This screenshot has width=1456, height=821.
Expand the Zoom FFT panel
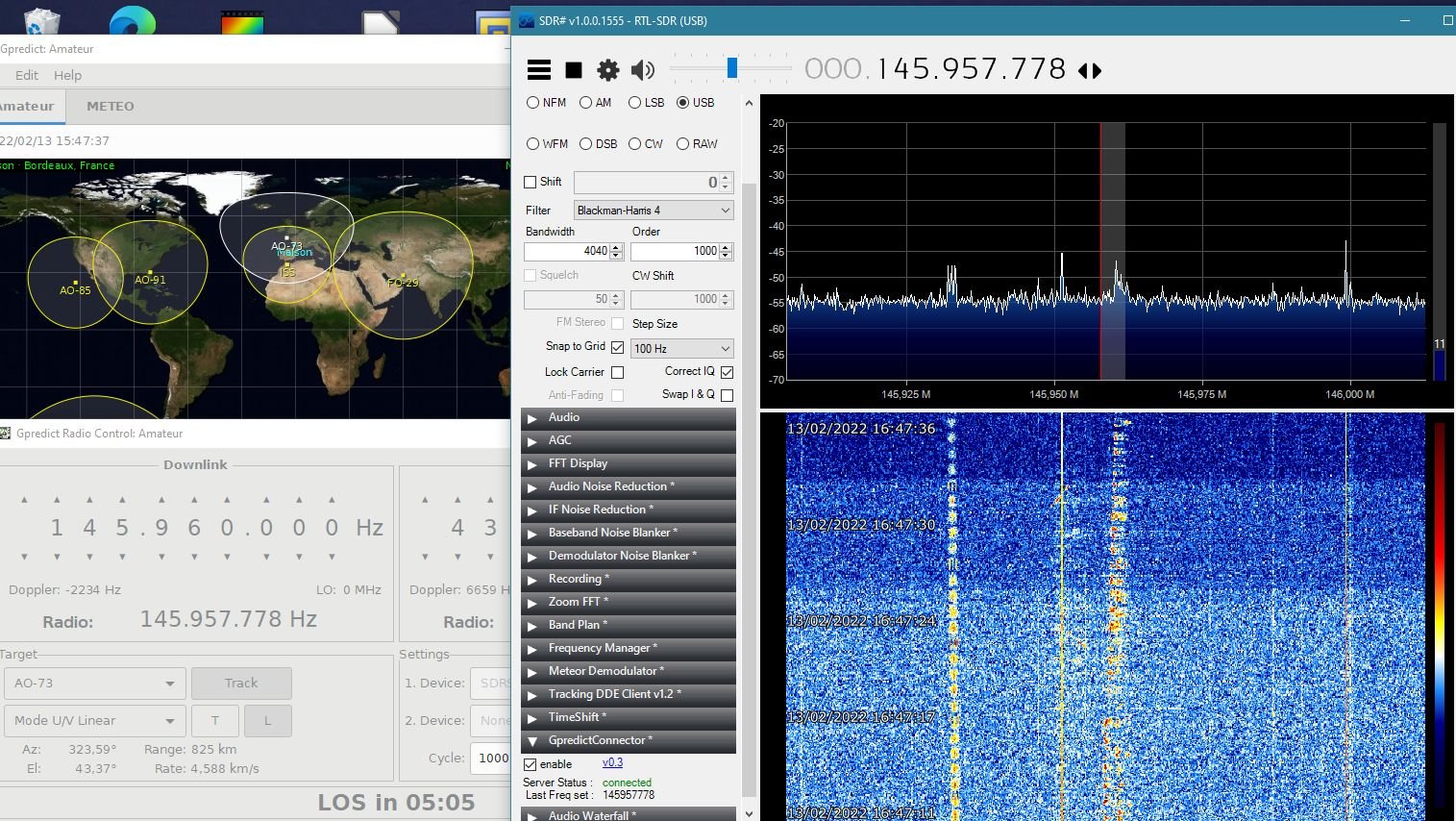pyautogui.click(x=629, y=603)
